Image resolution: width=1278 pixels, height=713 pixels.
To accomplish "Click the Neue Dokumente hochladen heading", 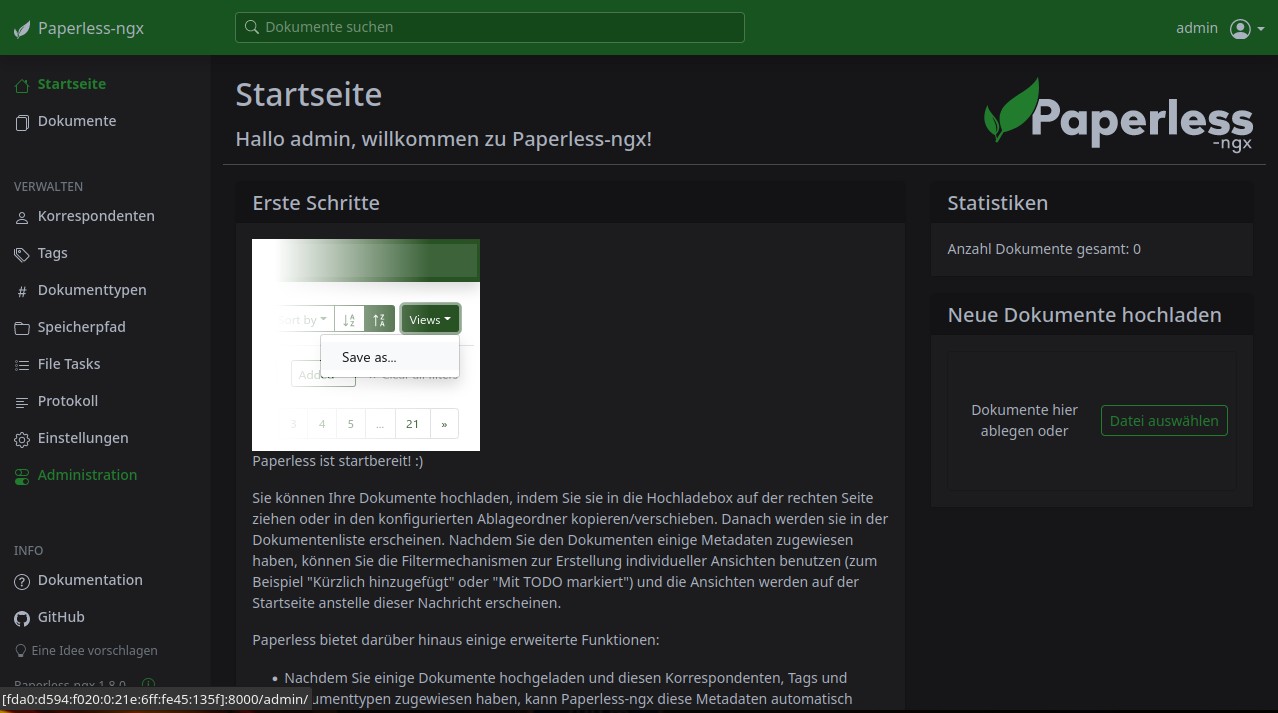I will pos(1085,315).
